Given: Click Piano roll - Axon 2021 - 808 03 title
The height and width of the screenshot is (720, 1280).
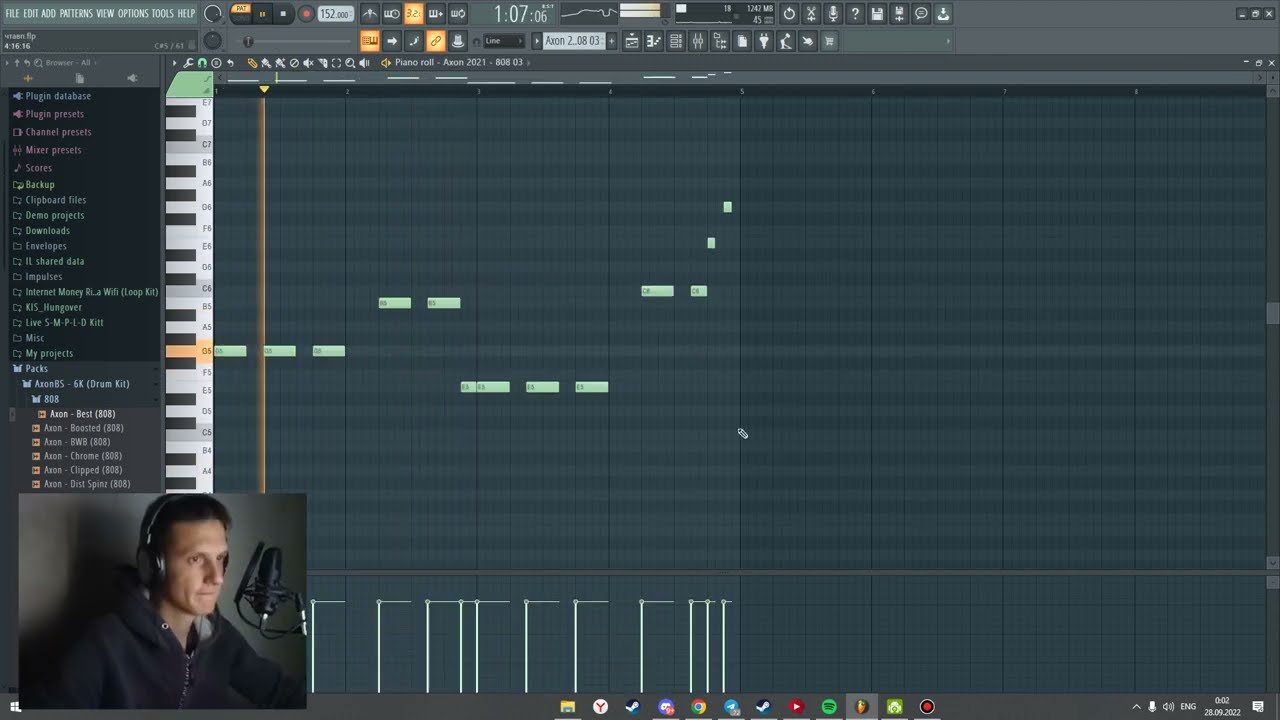Looking at the screenshot, I should [x=458, y=62].
